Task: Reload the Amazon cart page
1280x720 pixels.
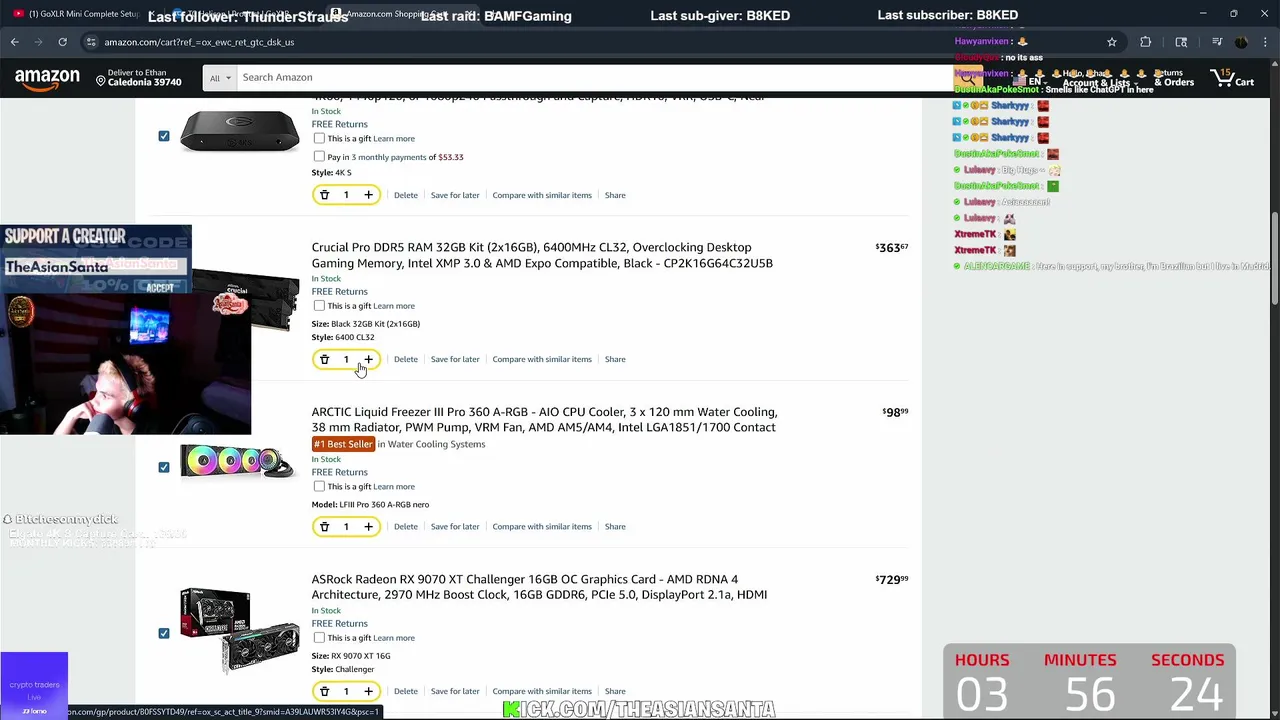Action: click(x=62, y=42)
